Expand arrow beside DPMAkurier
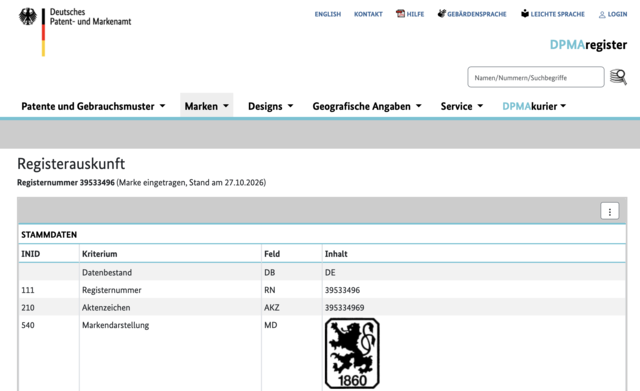The image size is (640, 391). pyautogui.click(x=563, y=106)
